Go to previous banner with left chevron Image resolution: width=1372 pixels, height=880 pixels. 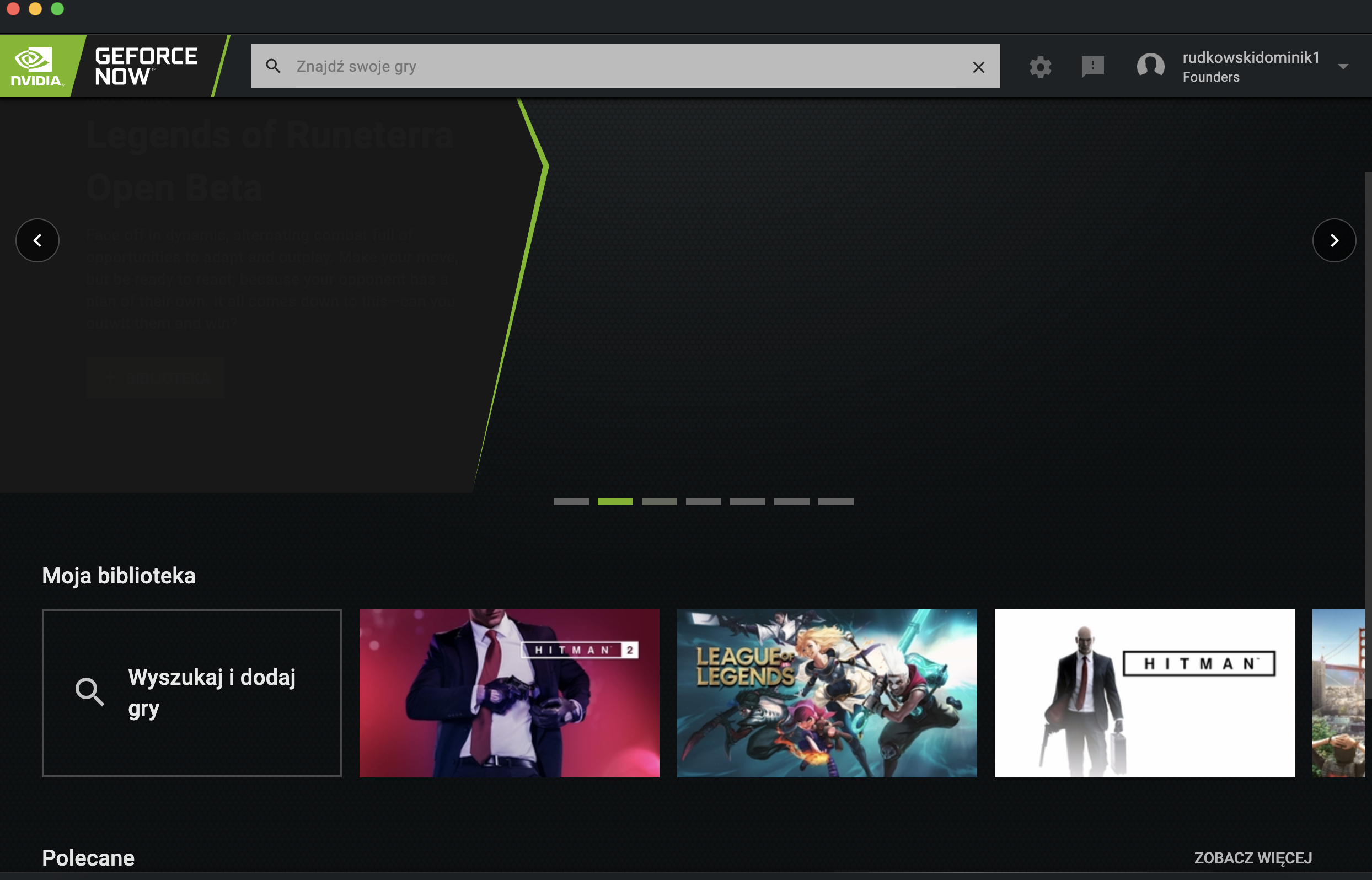pyautogui.click(x=37, y=240)
